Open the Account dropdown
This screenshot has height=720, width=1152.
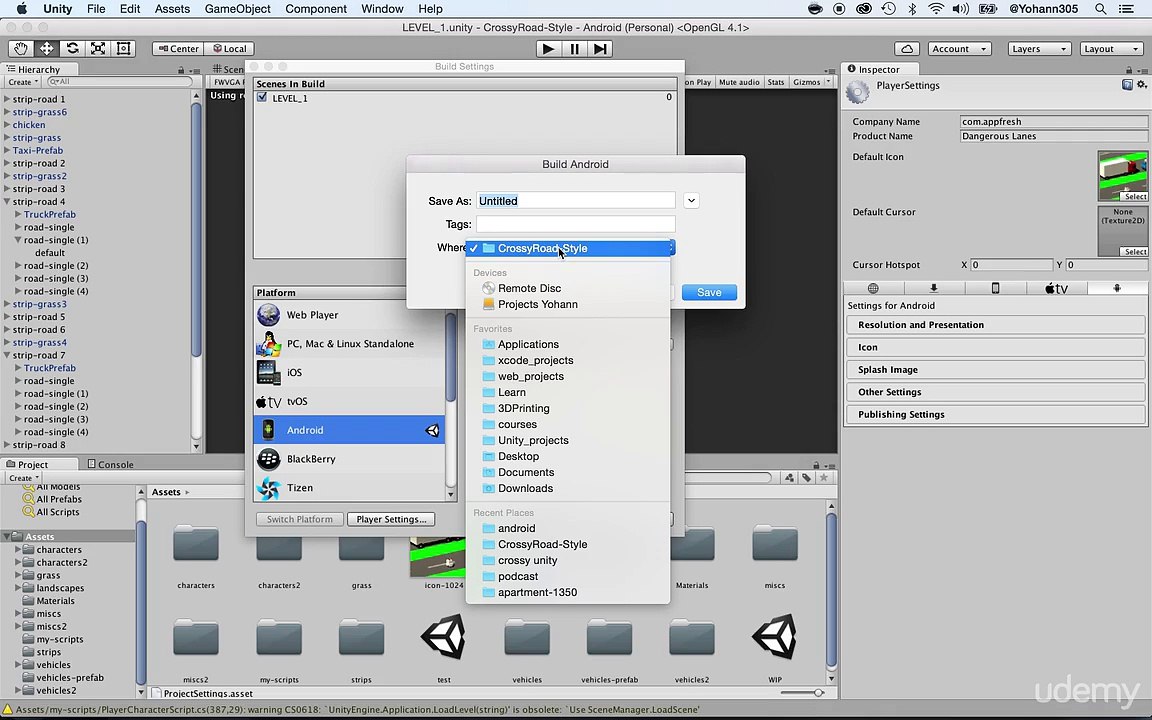(x=960, y=48)
